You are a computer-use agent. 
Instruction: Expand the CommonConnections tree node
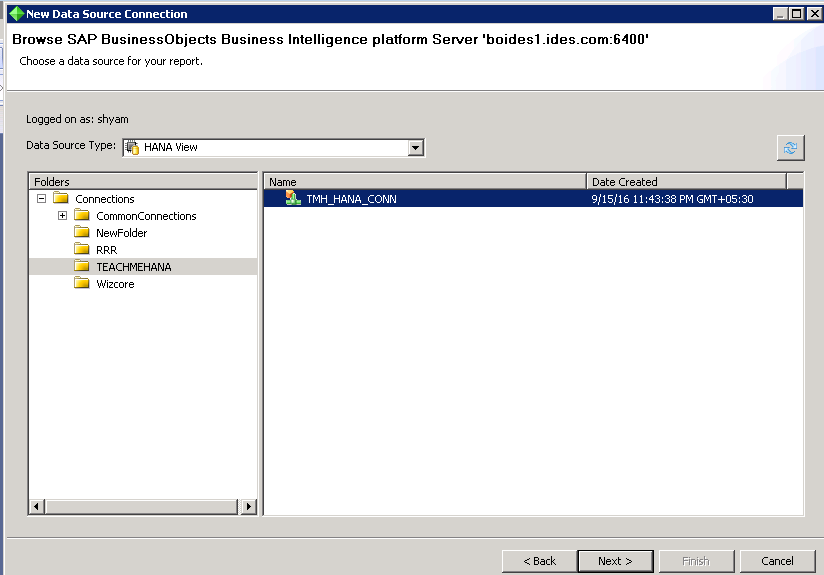(x=62, y=216)
